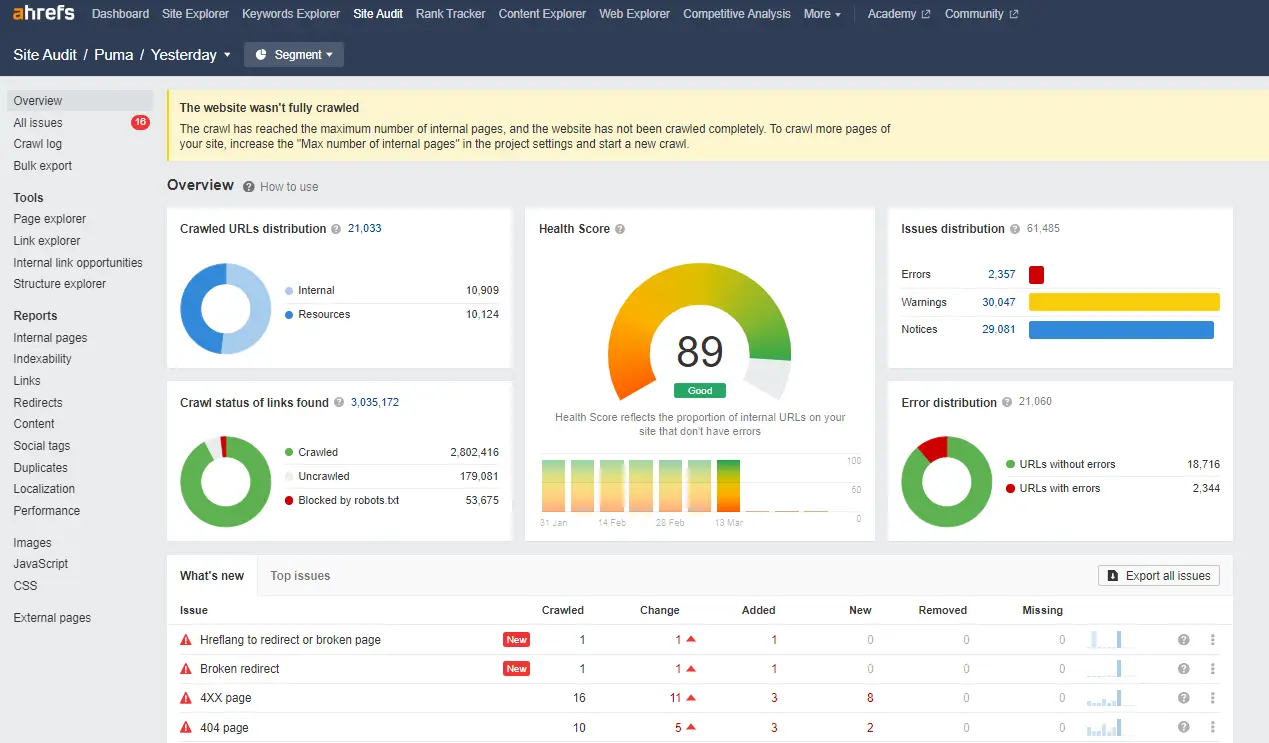
Task: Open the Segment dropdown
Action: [x=294, y=55]
